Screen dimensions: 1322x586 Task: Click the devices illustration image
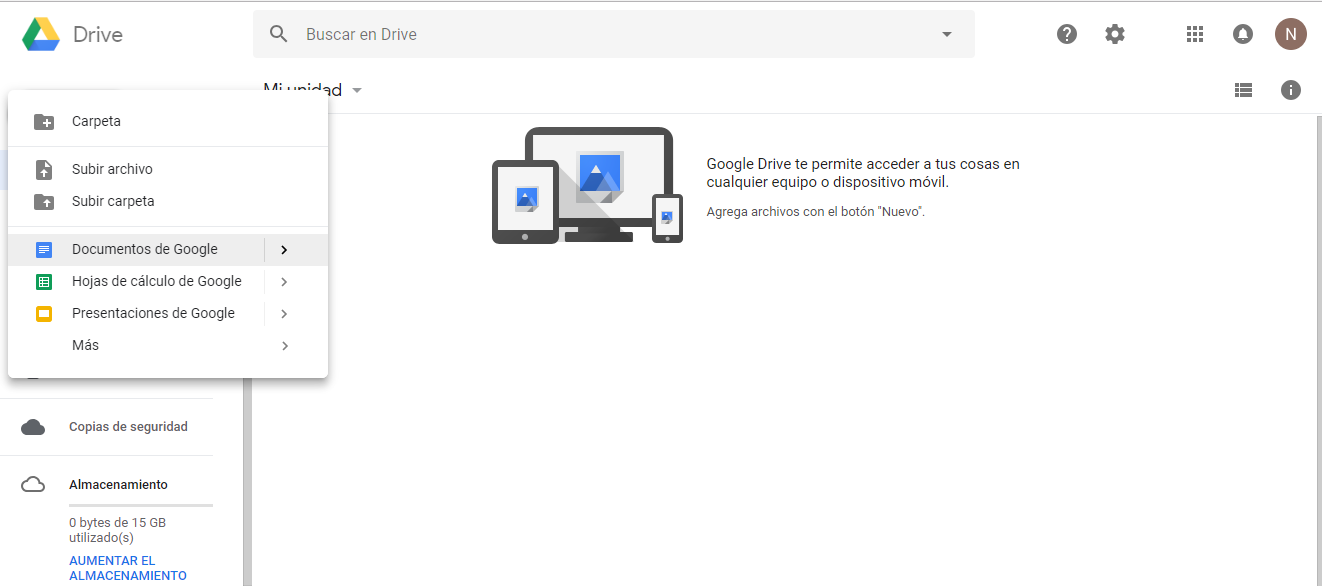tap(587, 185)
